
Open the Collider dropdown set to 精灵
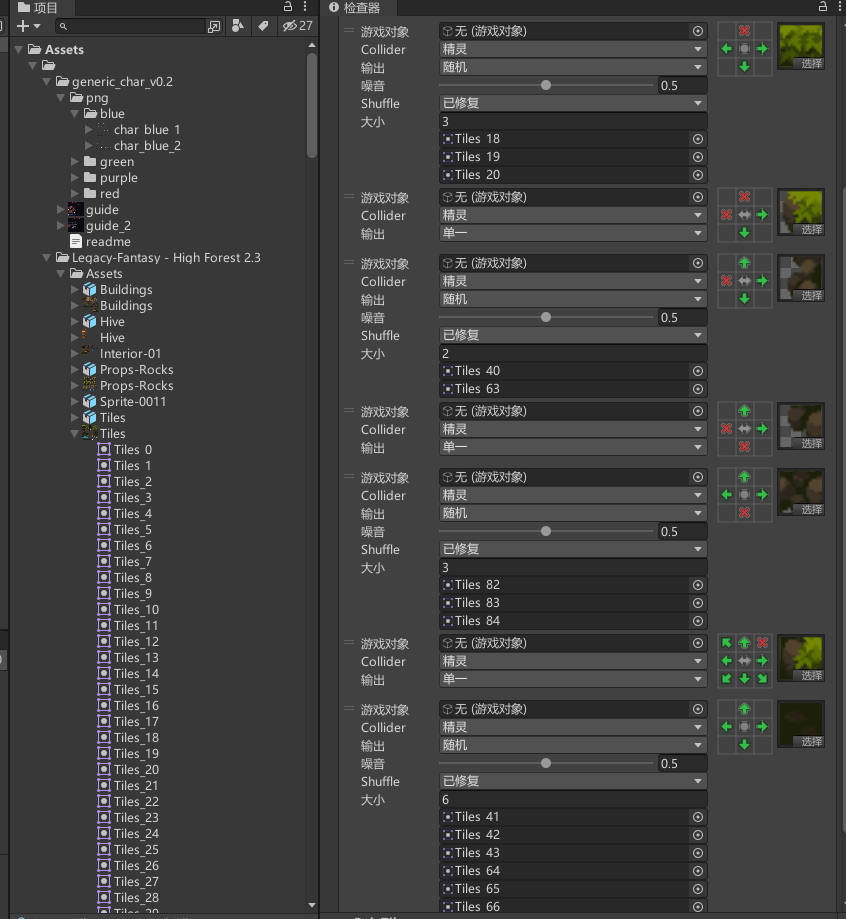(572, 49)
